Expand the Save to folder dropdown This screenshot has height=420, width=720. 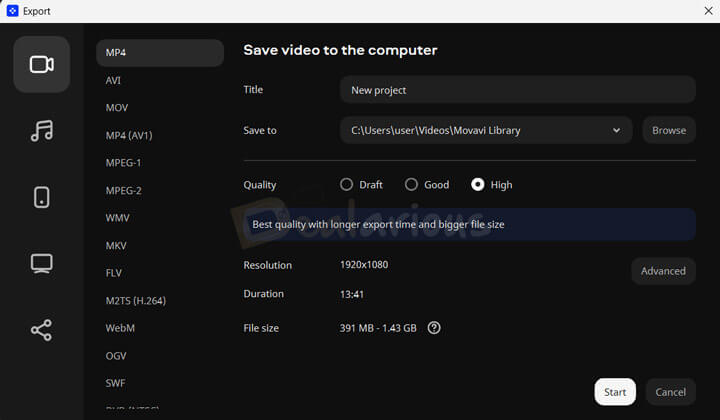click(x=616, y=130)
